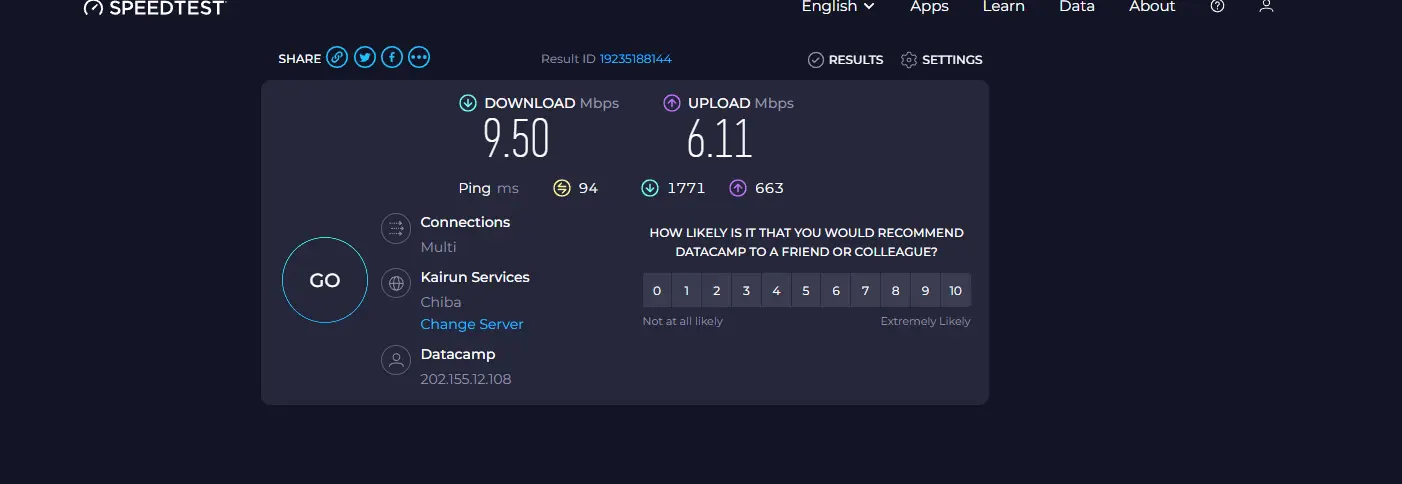Viewport: 1402px width, 484px height.
Task: Share result on Twitter
Action: point(365,58)
